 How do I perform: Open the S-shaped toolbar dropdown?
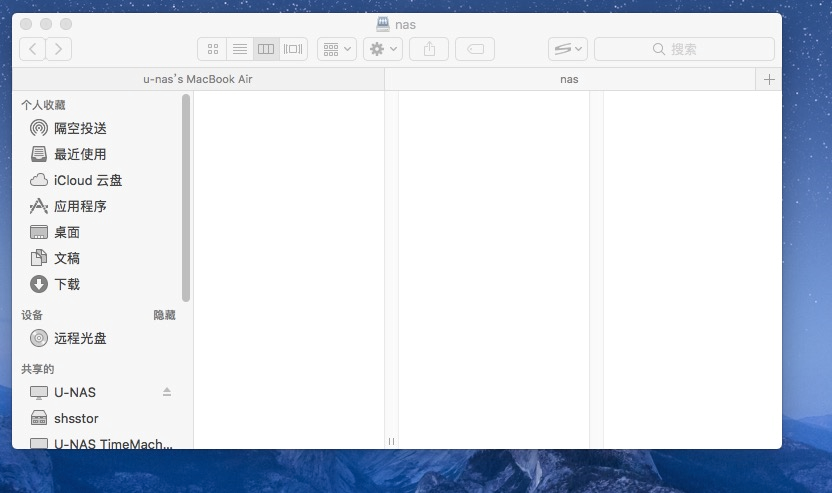(x=568, y=49)
